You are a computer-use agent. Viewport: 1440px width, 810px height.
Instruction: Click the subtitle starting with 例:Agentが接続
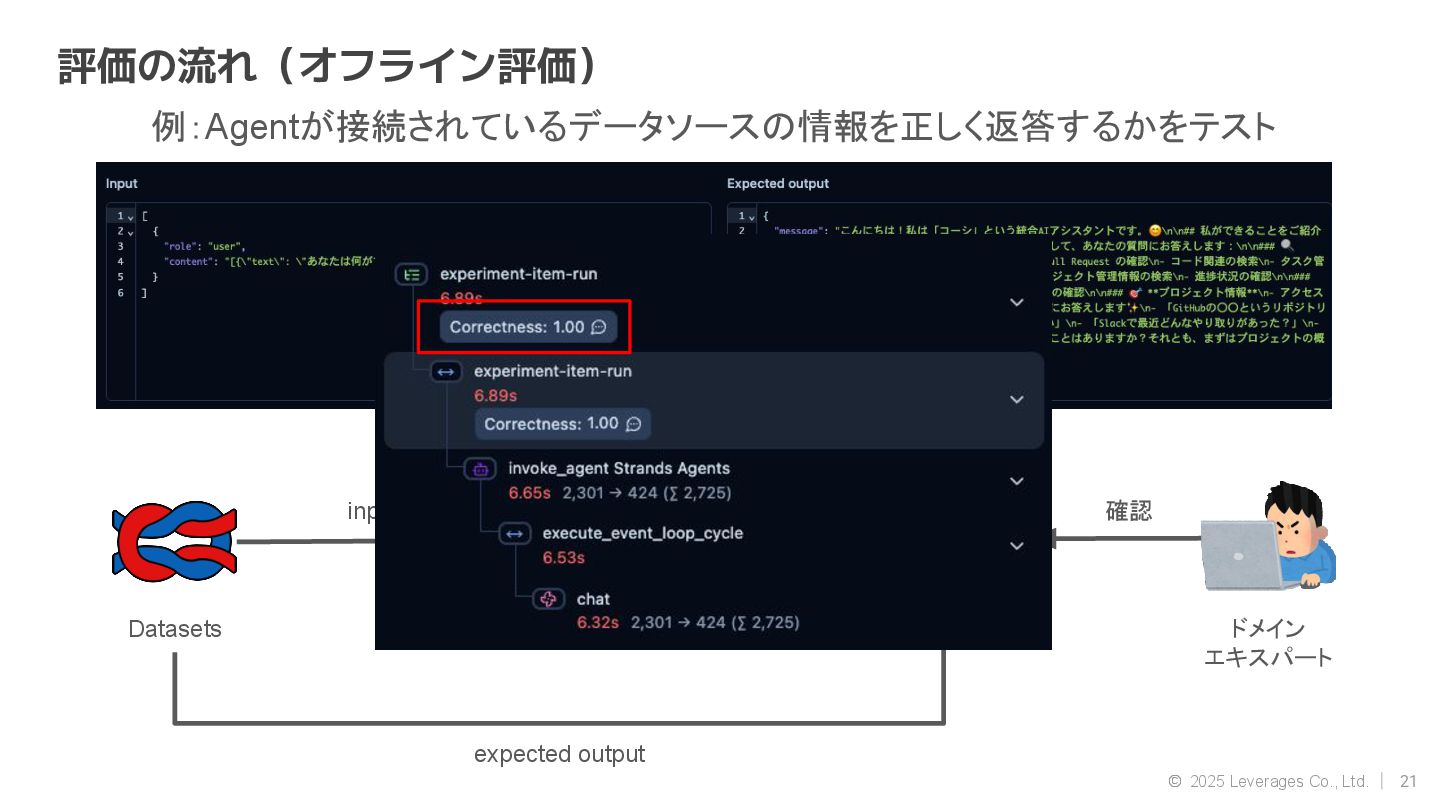click(x=714, y=127)
